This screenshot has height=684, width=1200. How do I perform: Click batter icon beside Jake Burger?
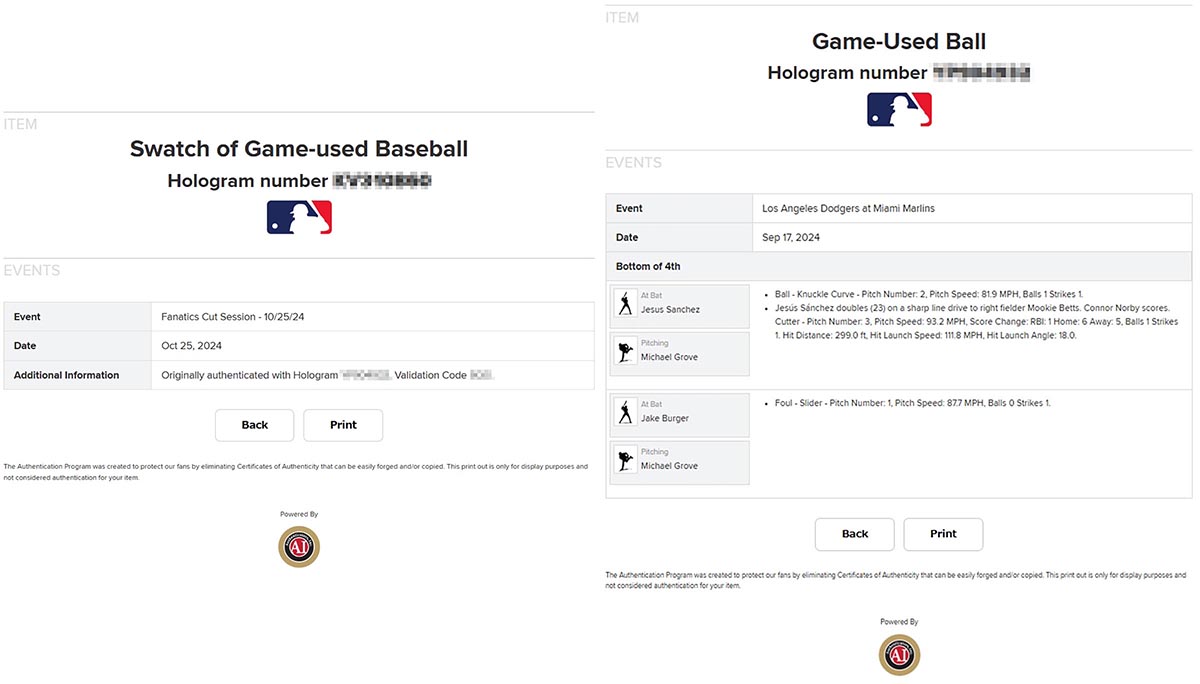click(x=626, y=412)
